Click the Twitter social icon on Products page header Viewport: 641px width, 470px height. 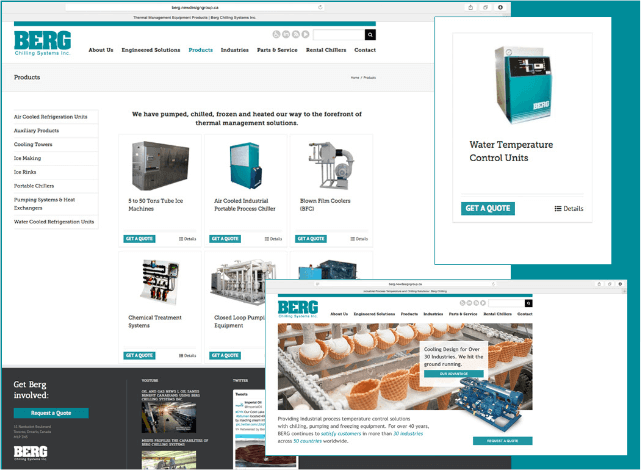pyautogui.click(x=276, y=34)
